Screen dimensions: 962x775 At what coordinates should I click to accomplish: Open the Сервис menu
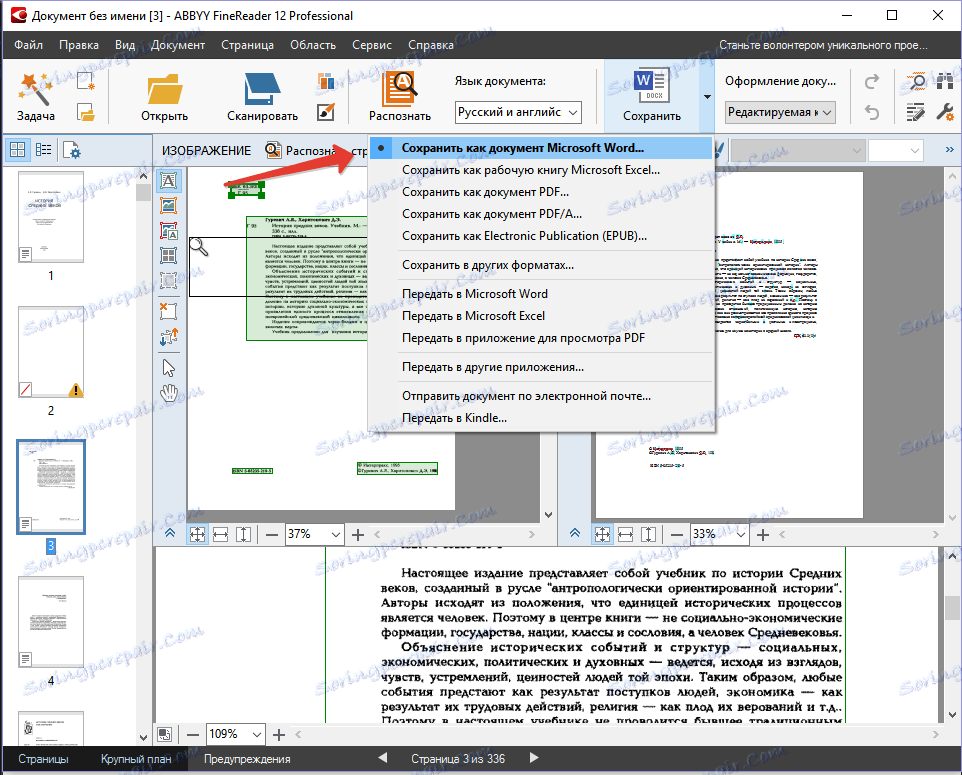371,44
